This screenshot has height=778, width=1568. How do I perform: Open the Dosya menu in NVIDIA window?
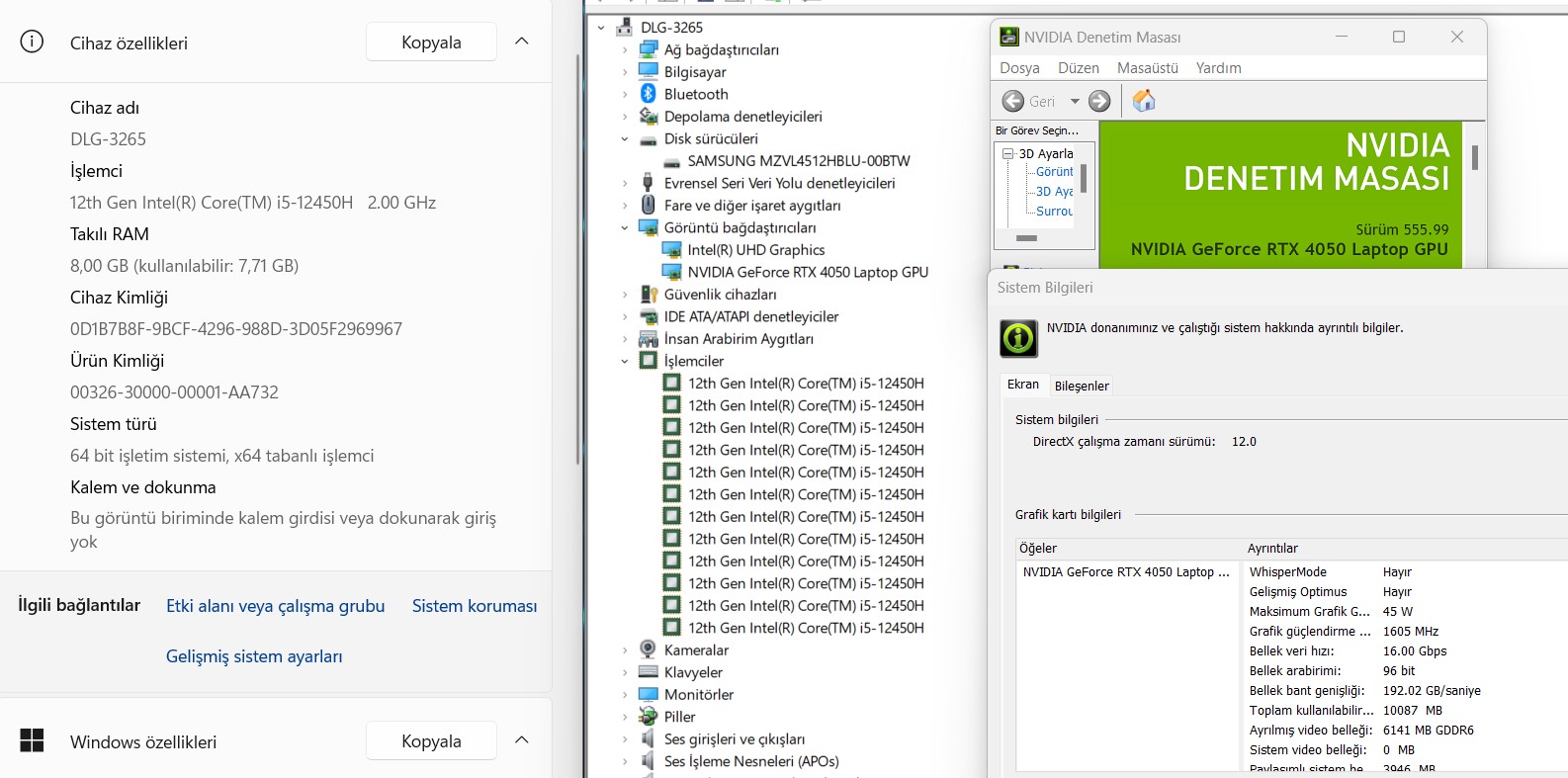pyautogui.click(x=1019, y=68)
